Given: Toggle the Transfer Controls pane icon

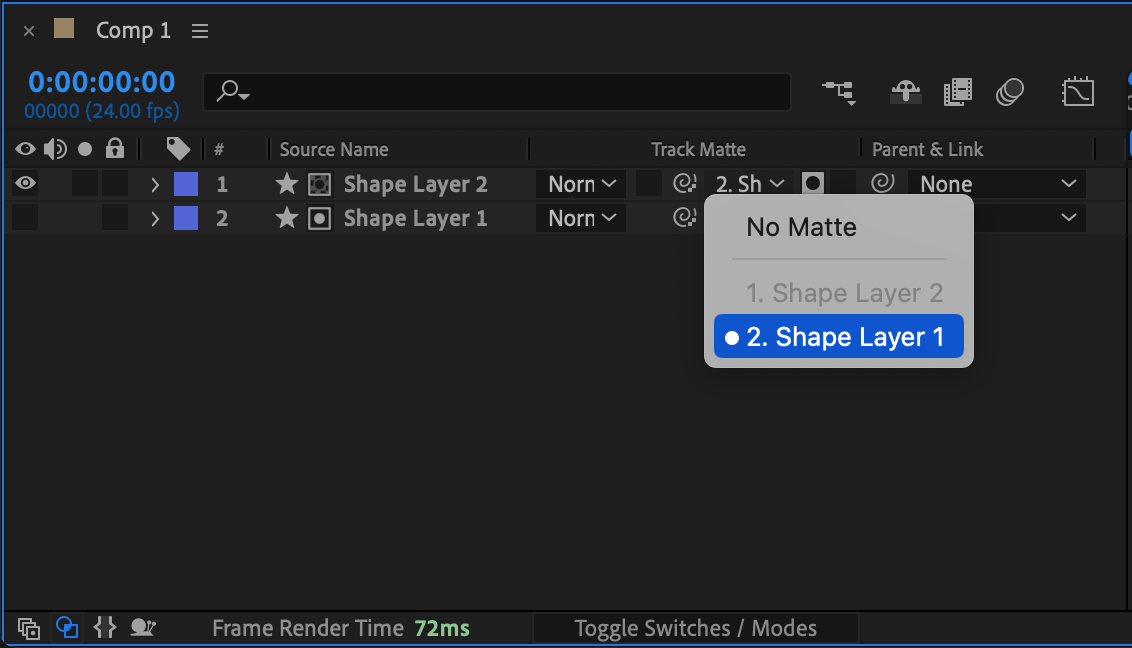Looking at the screenshot, I should click(x=67, y=628).
